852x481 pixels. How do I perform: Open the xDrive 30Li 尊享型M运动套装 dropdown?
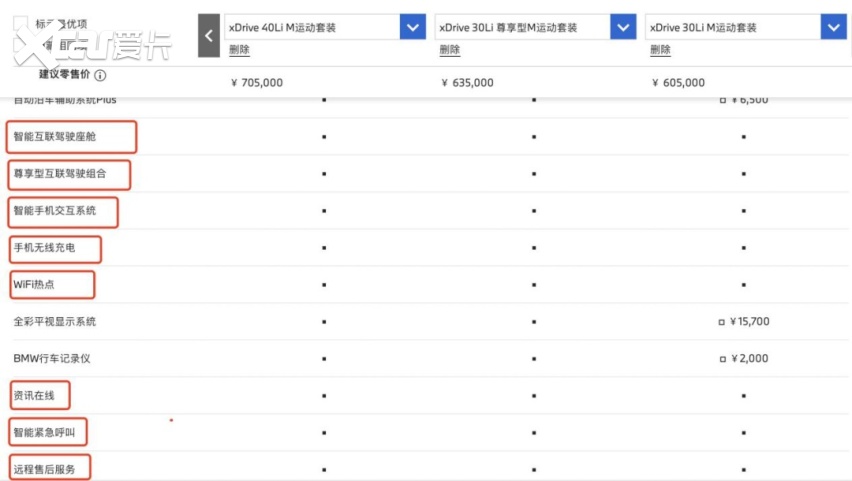(x=623, y=27)
